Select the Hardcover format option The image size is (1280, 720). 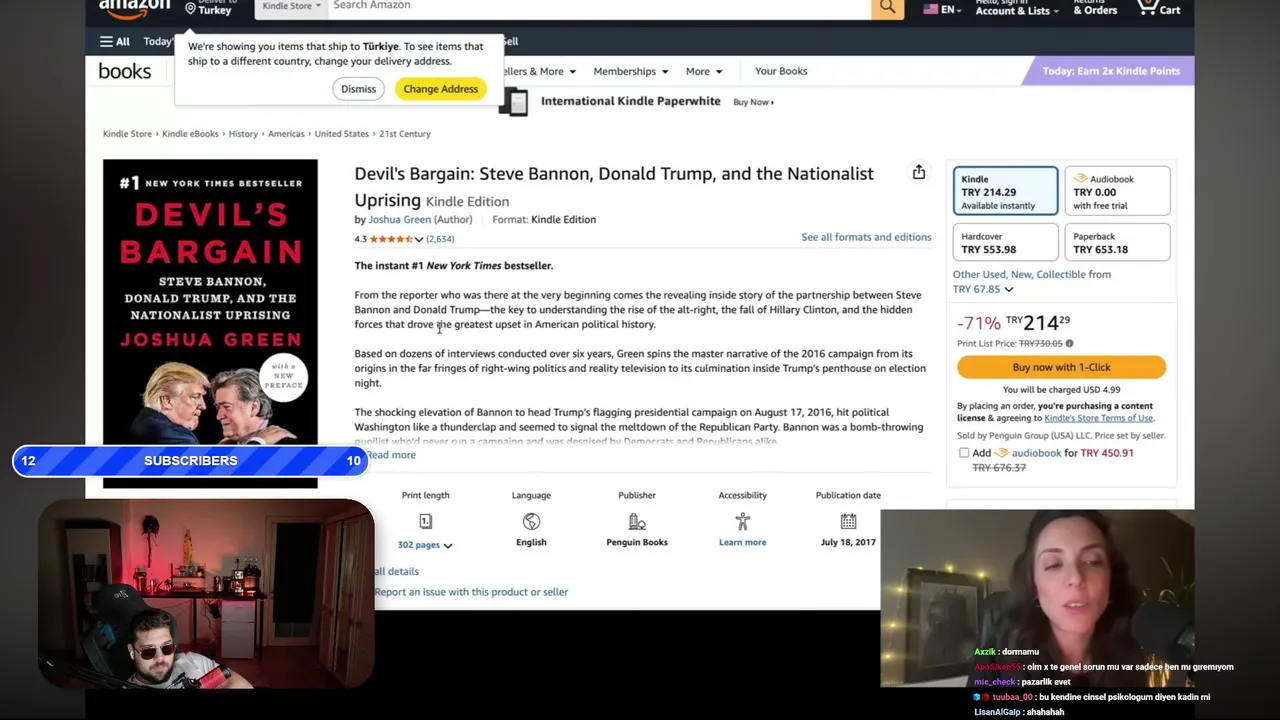1005,243
